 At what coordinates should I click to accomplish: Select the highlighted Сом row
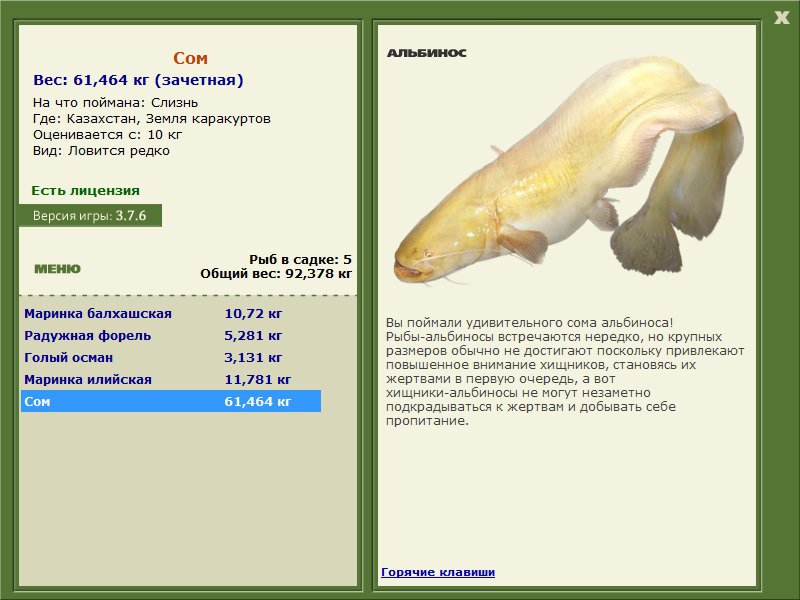(171, 401)
